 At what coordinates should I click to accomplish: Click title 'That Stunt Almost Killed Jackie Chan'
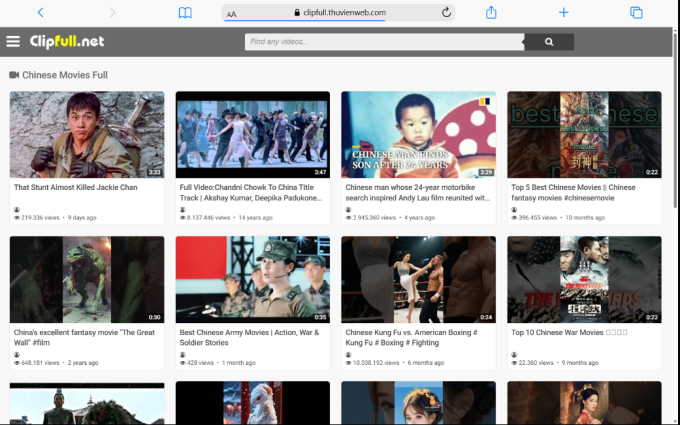(75, 187)
